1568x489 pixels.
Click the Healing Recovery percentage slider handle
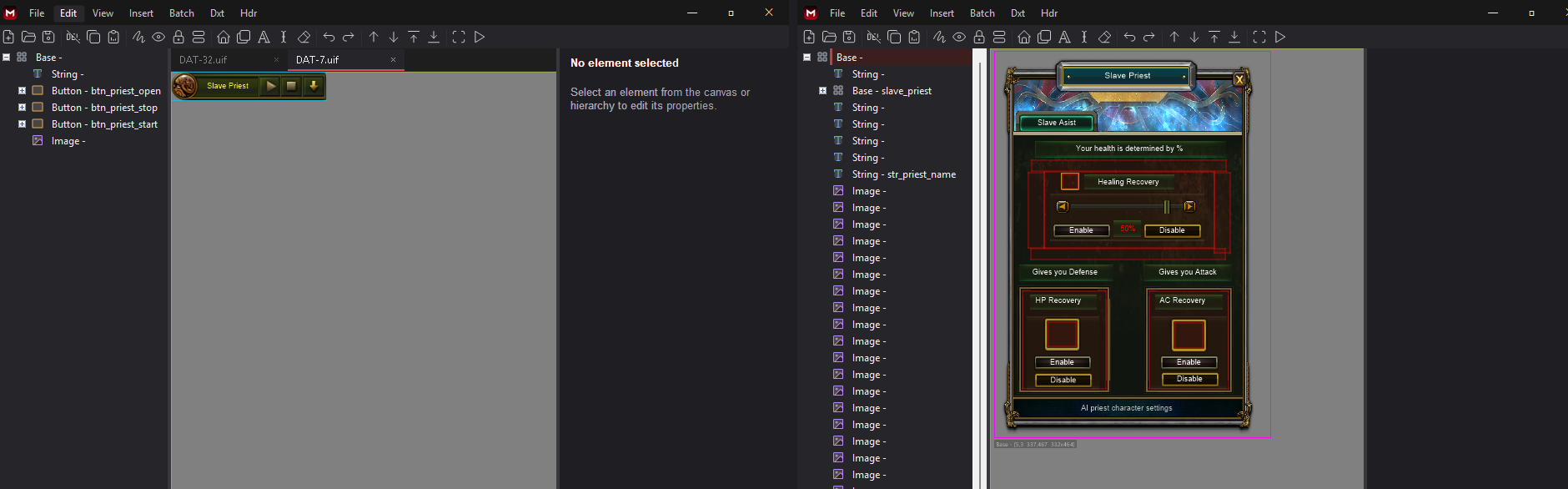(x=1166, y=207)
